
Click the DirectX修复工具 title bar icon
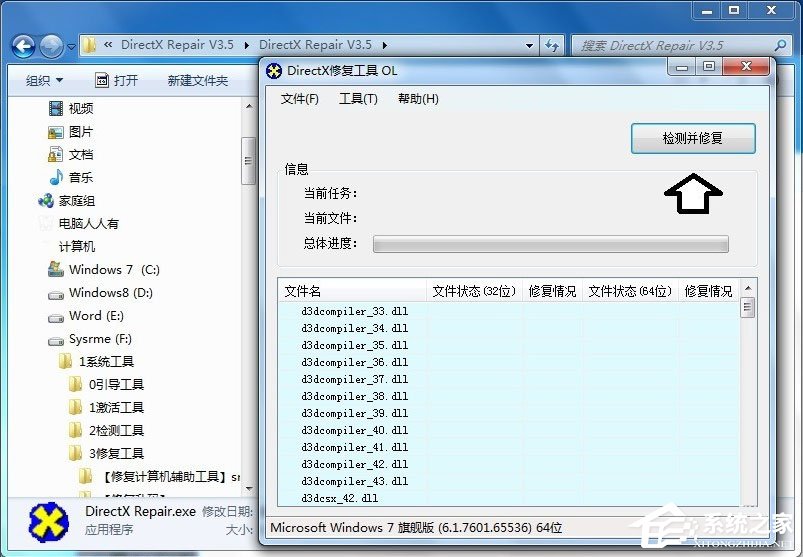point(274,70)
